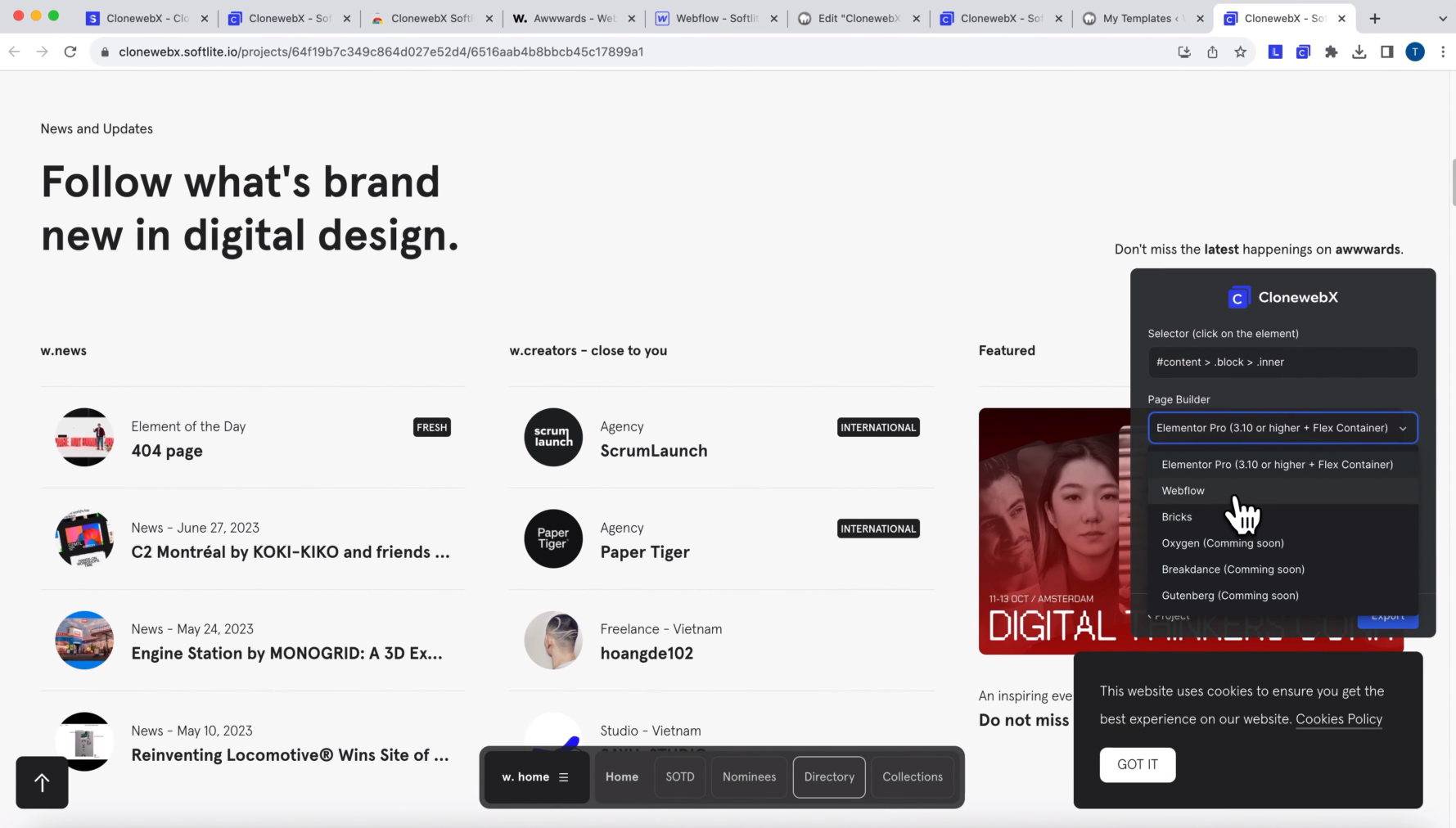
Task: Open the ClonewebX extension icon in toolbar
Action: click(x=1303, y=52)
